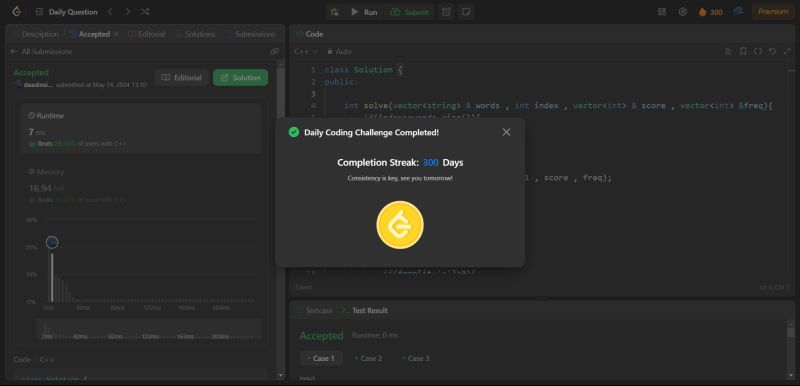Go to the previous question arrow
Image resolution: width=800 pixels, height=386 pixels.
point(110,12)
